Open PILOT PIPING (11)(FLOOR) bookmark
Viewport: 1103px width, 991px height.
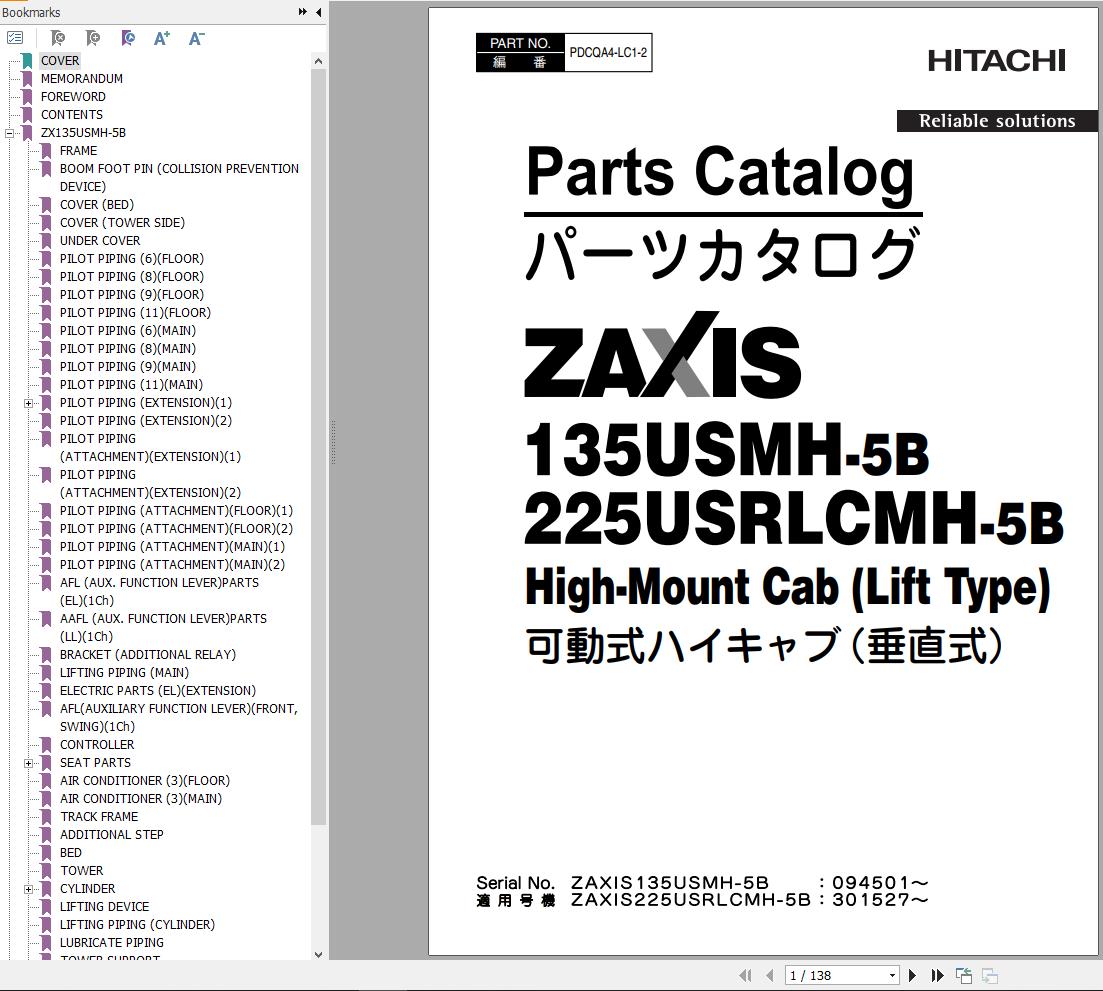[135, 312]
